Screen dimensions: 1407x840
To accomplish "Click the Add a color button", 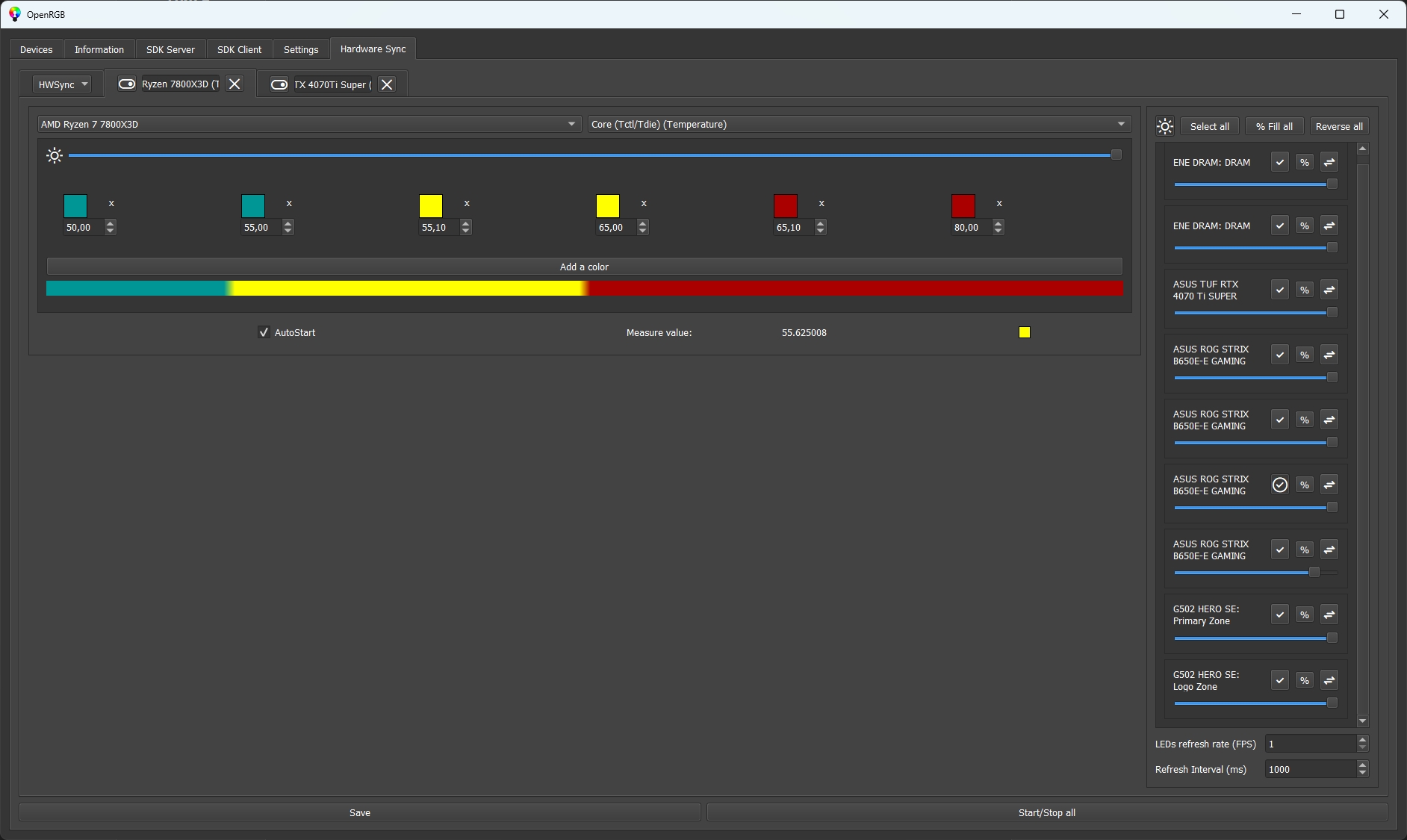I will tap(584, 267).
